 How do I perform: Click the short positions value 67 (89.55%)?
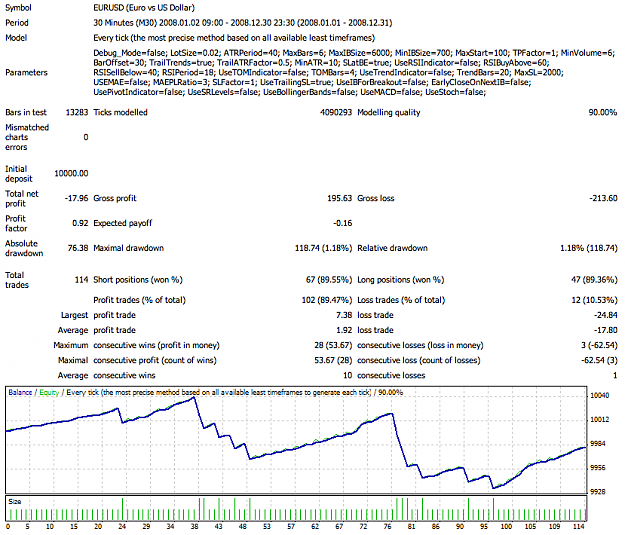pyautogui.click(x=329, y=280)
